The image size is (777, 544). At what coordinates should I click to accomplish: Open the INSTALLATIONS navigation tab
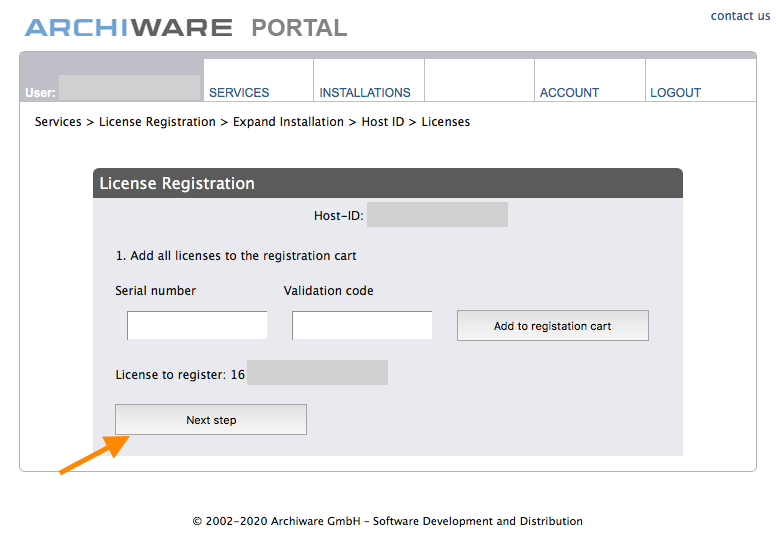(369, 80)
